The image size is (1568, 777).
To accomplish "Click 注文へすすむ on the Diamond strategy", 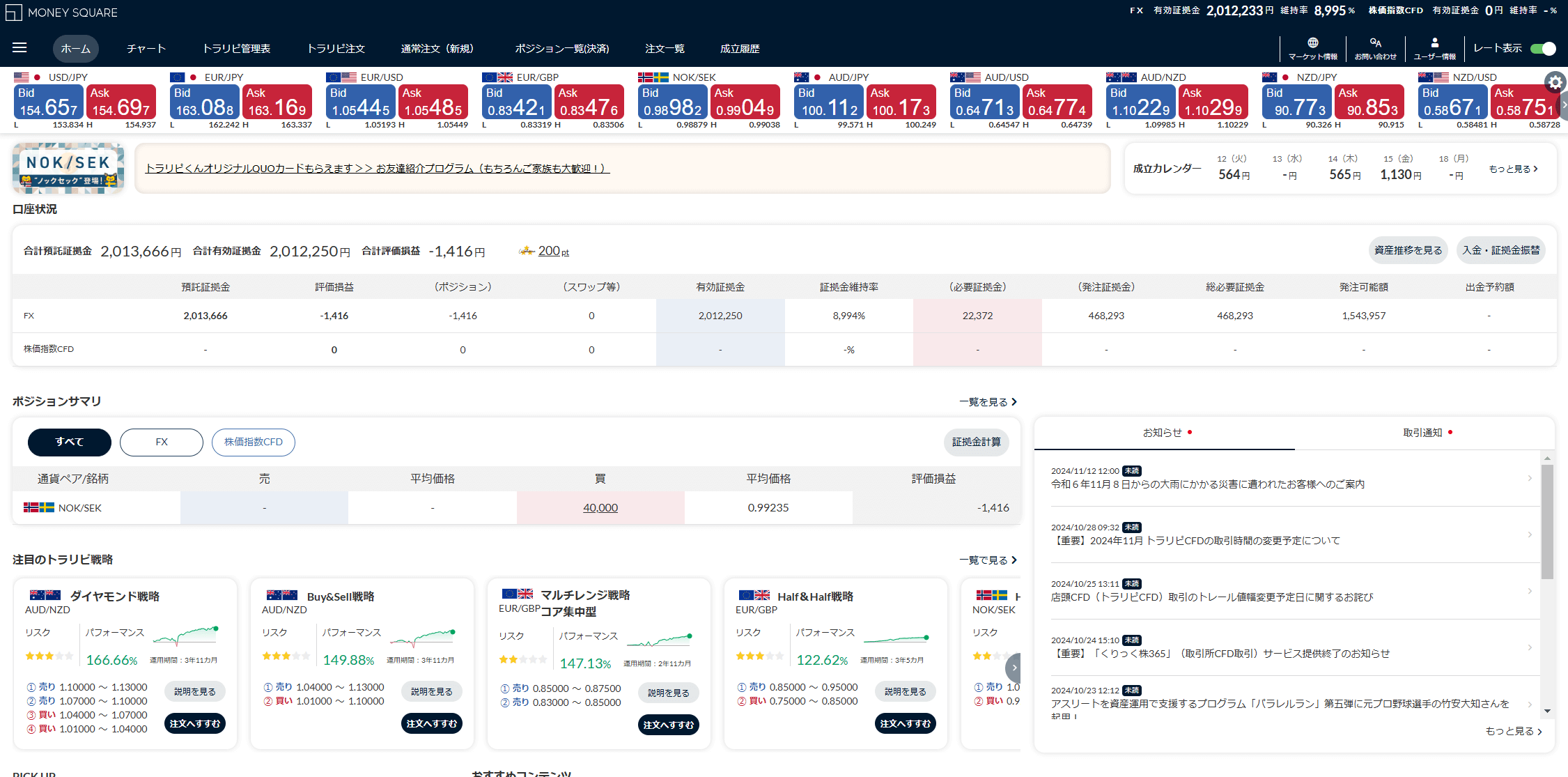I will point(195,723).
